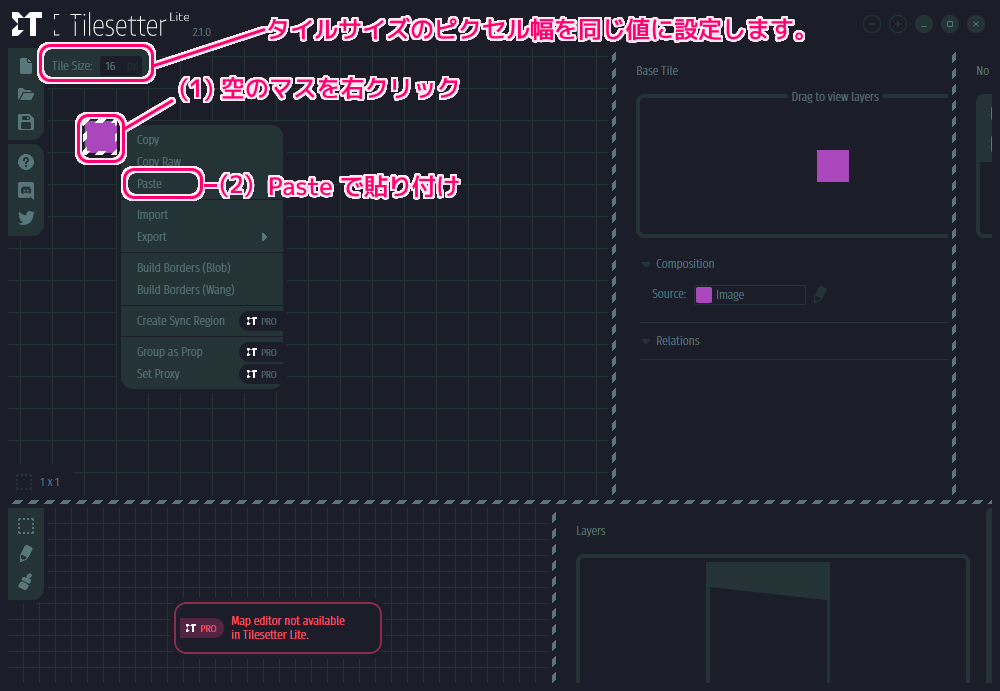Open a project using the folder icon
The height and width of the screenshot is (691, 1000).
point(26,94)
